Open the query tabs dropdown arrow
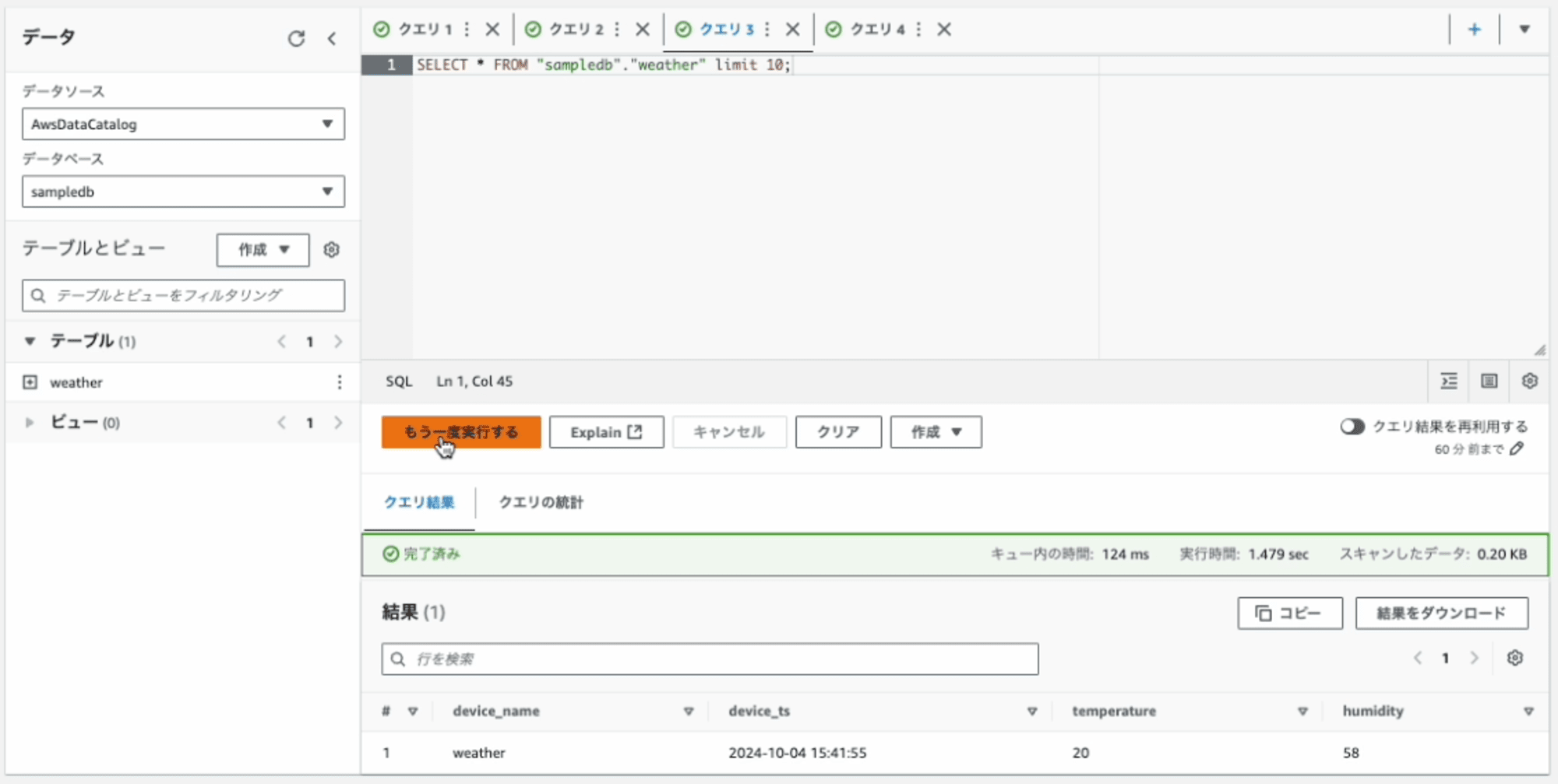 coord(1525,30)
